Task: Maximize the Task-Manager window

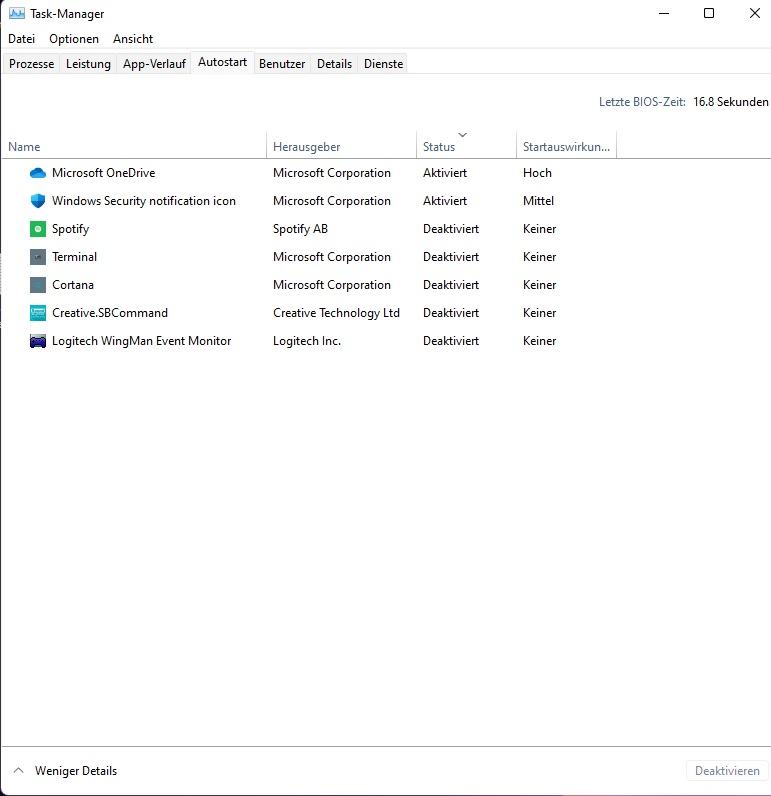Action: [x=709, y=13]
